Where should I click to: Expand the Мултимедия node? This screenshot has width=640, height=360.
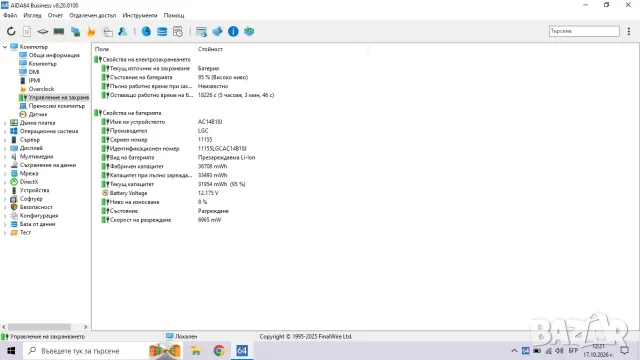tap(5, 157)
